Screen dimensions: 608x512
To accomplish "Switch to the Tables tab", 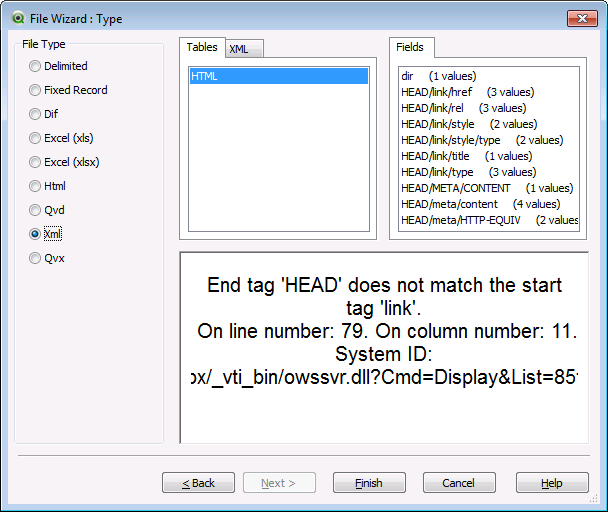I will [202, 48].
